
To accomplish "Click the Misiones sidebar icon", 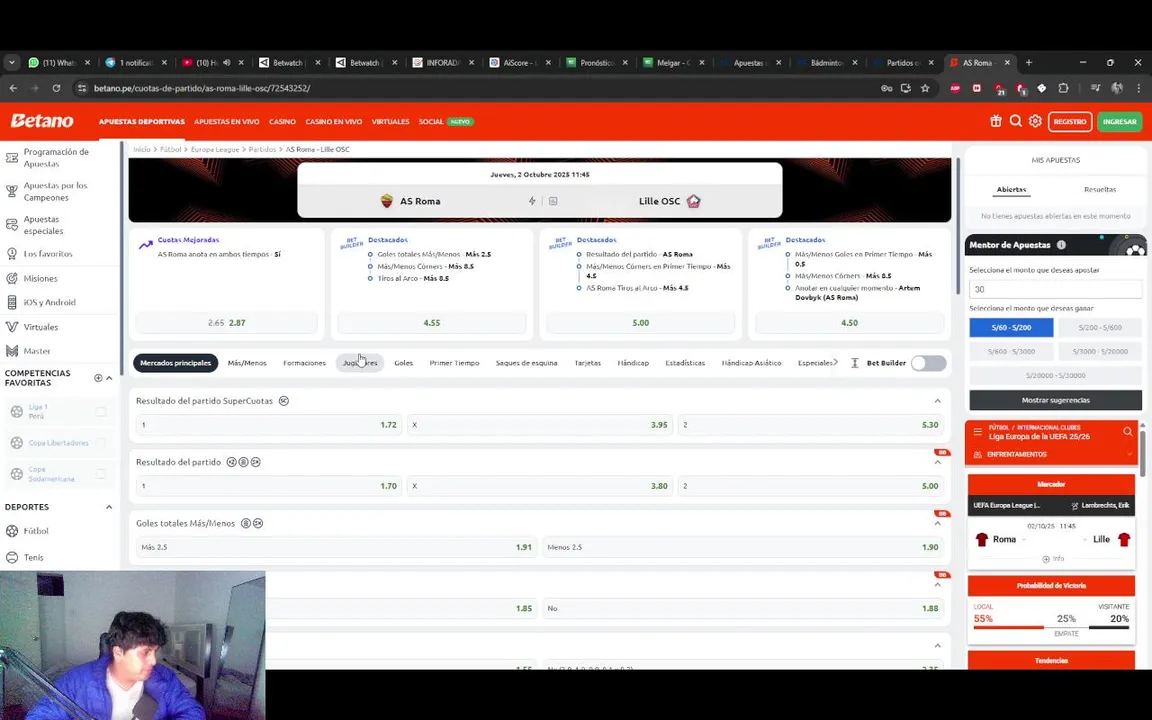I will pos(12,278).
